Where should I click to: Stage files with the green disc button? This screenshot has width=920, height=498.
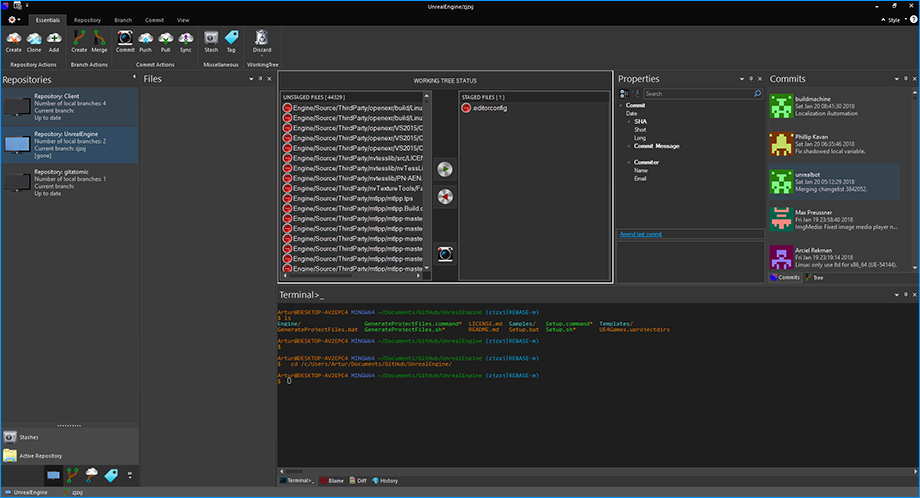pos(445,169)
